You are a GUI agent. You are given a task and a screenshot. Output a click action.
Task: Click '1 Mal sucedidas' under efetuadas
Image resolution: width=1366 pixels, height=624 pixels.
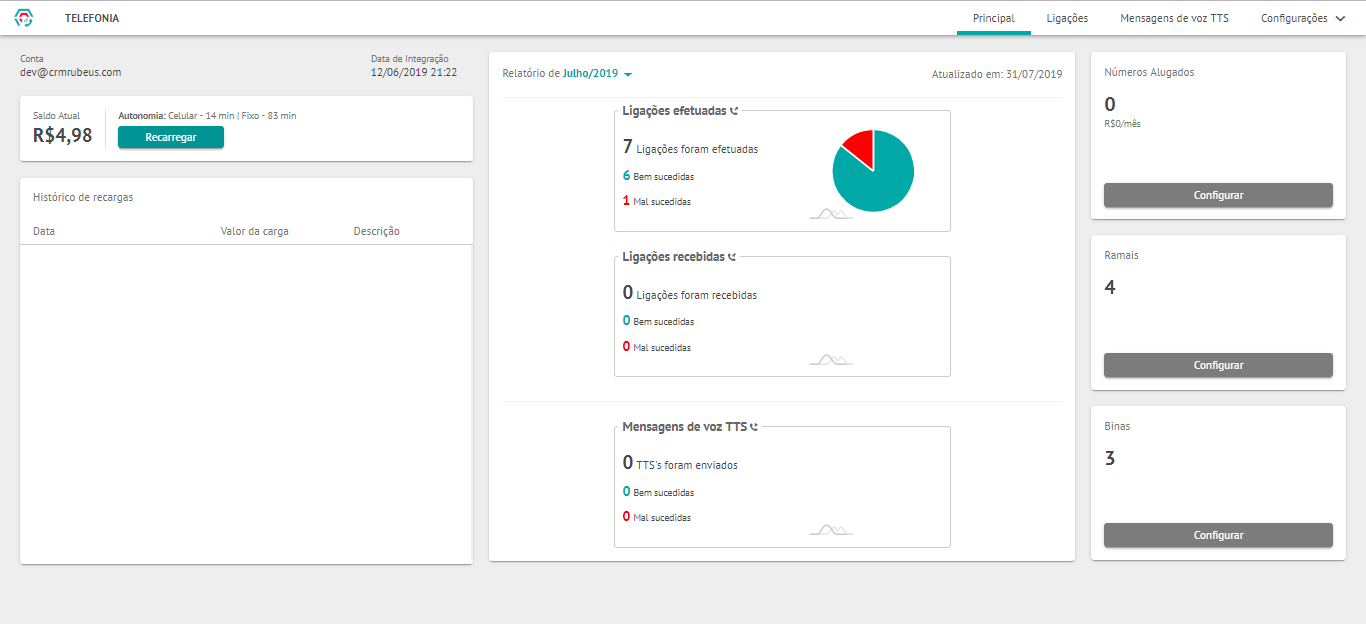click(656, 201)
